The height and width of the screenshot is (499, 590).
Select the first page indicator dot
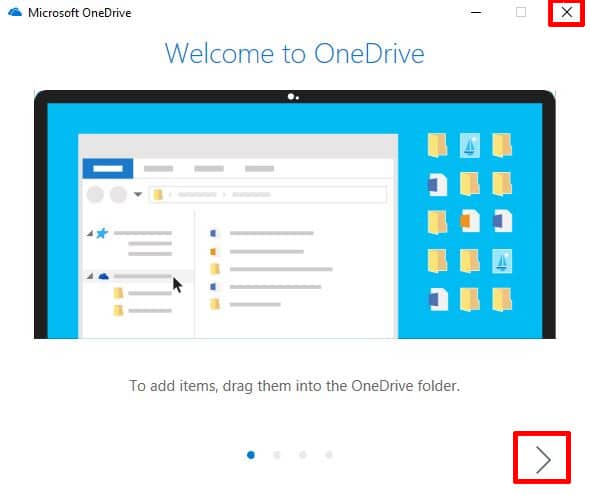pyautogui.click(x=251, y=455)
